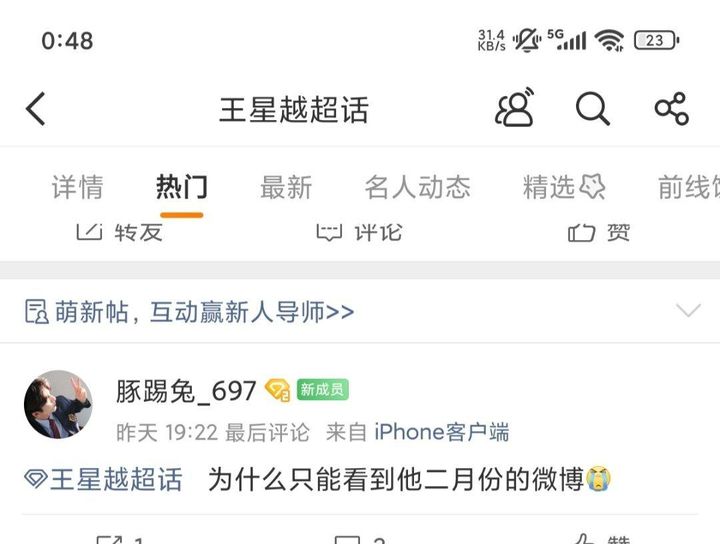This screenshot has height=544, width=720.
Task: Open the 精选 tab
Action: [x=564, y=187]
